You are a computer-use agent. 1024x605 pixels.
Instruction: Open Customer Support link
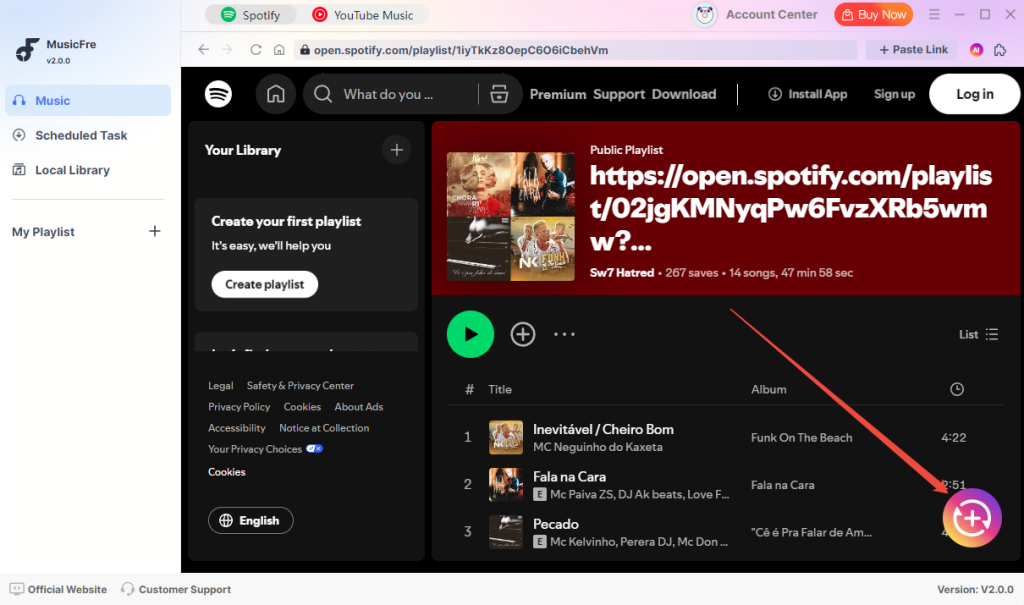[x=176, y=589]
